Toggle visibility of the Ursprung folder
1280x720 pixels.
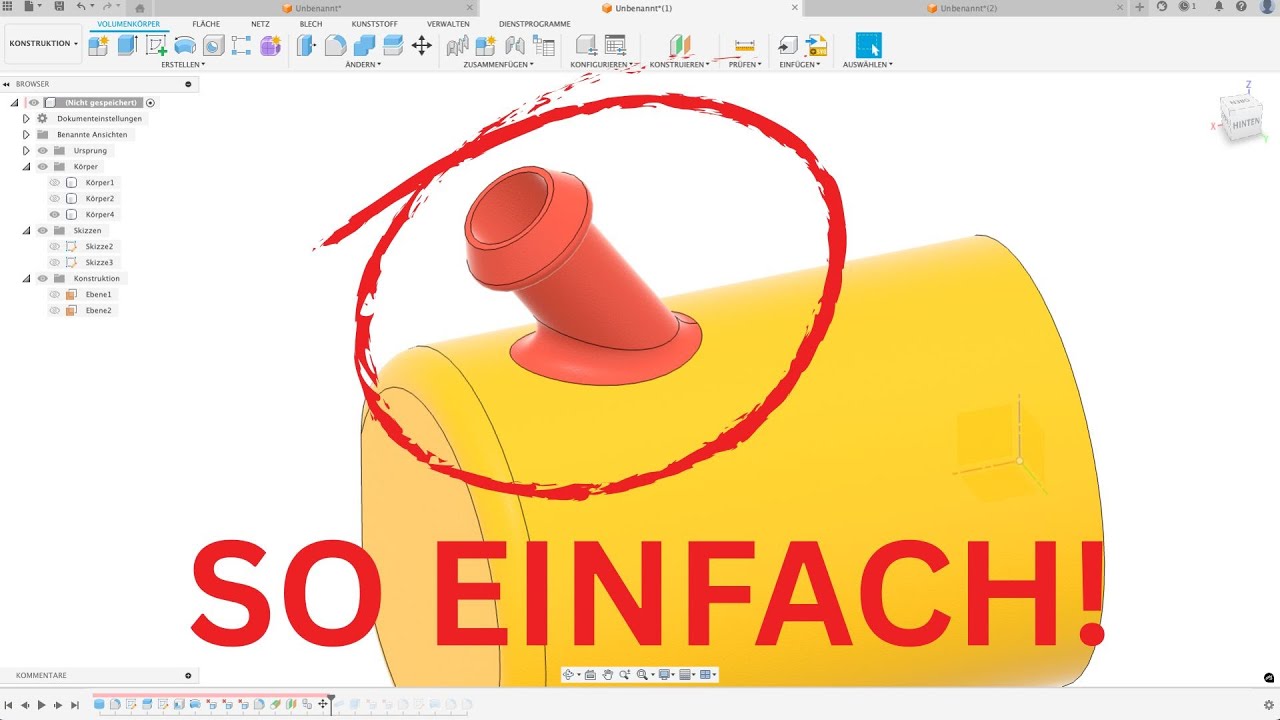(x=42, y=150)
